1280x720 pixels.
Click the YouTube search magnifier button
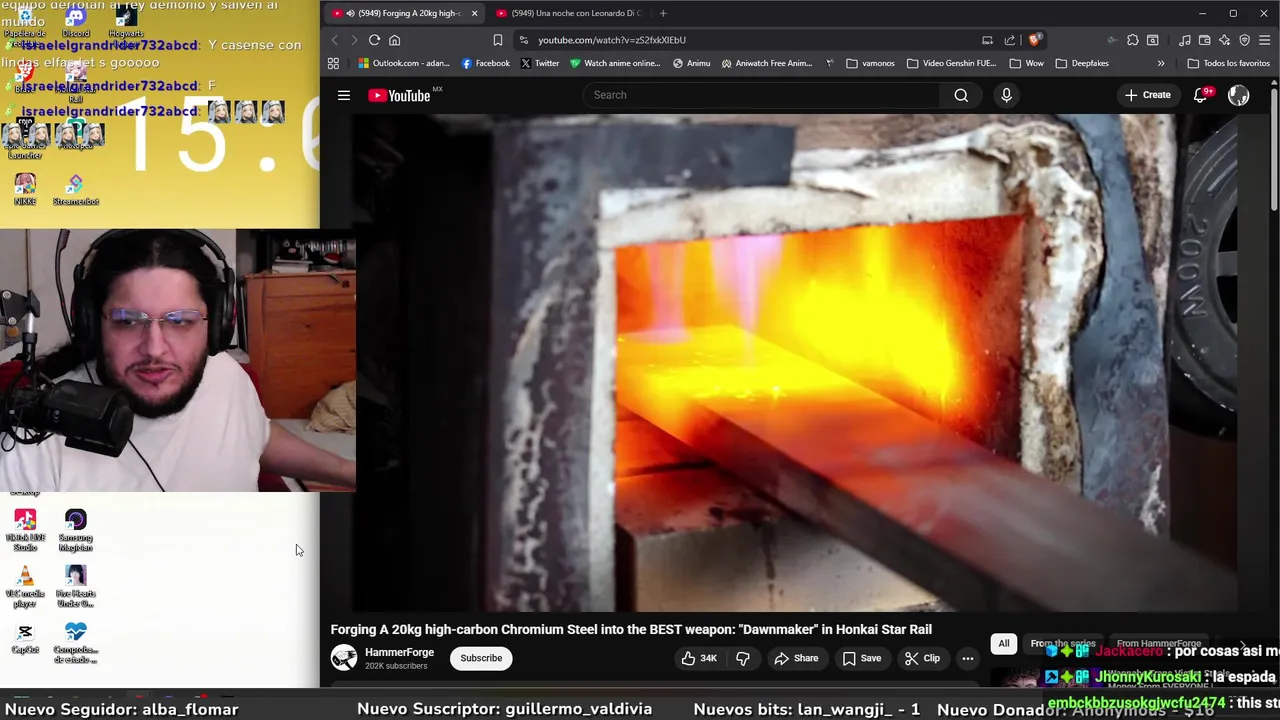[x=961, y=95]
